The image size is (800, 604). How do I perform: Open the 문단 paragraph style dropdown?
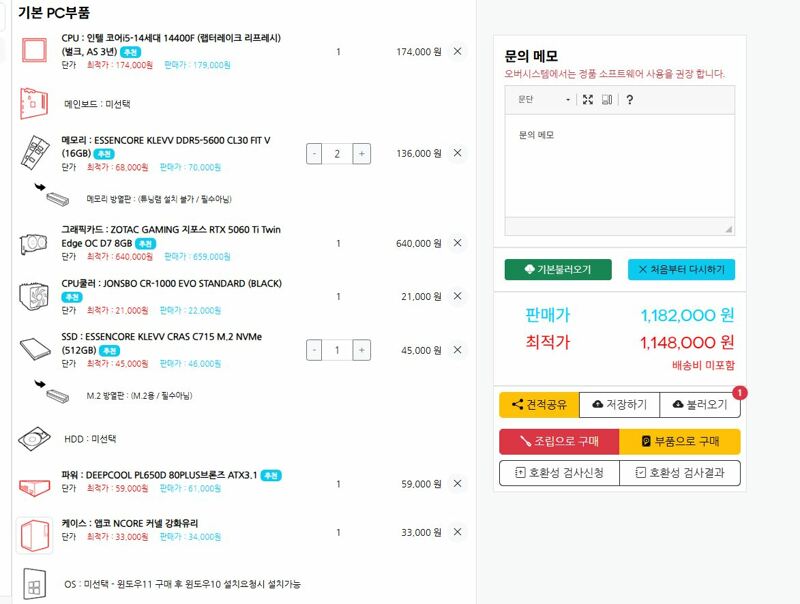pyautogui.click(x=543, y=99)
